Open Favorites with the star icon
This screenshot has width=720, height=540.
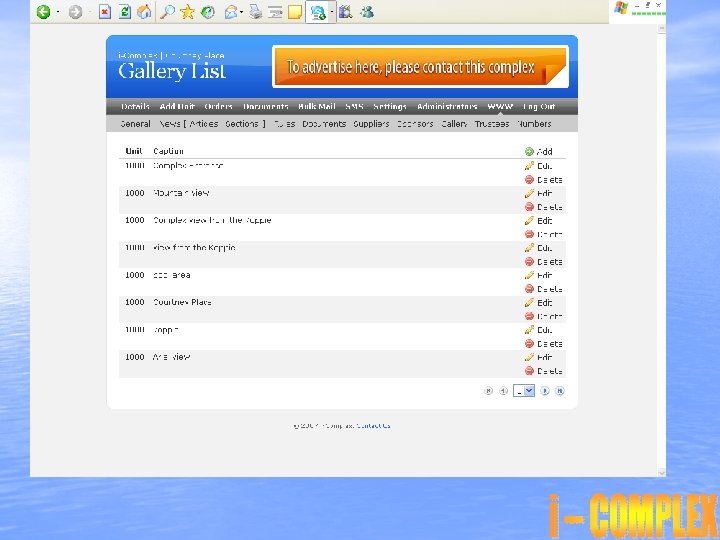[187, 12]
